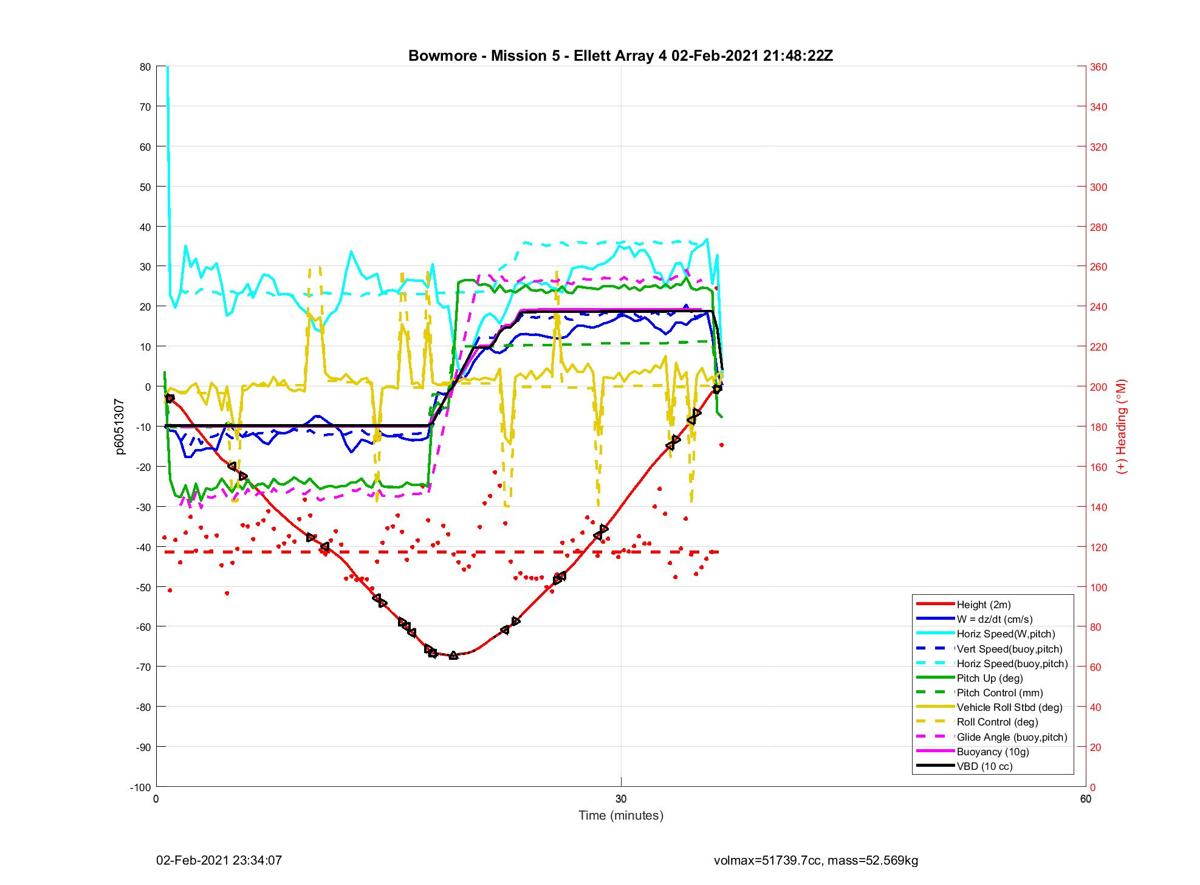Click the 'Horiz Speed(buoy,pitch)' legend label
Viewport: 1200px width, 885px height.
[x=1012, y=664]
